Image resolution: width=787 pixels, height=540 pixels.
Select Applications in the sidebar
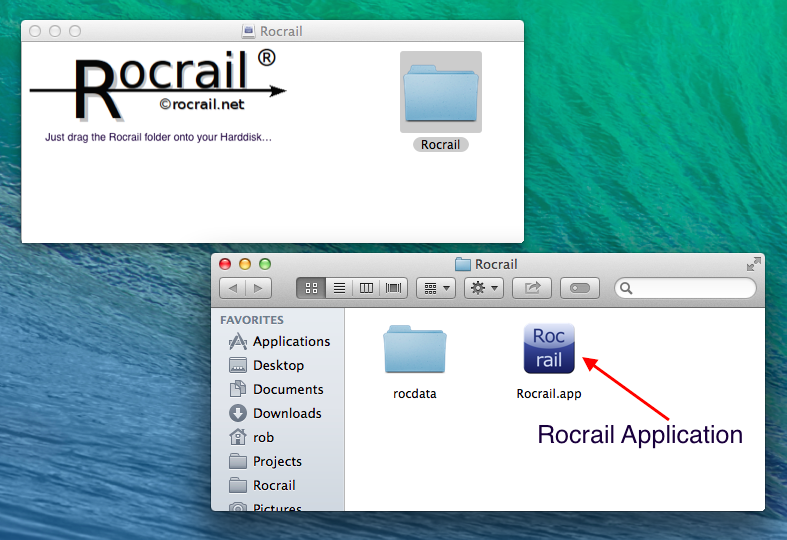point(290,341)
